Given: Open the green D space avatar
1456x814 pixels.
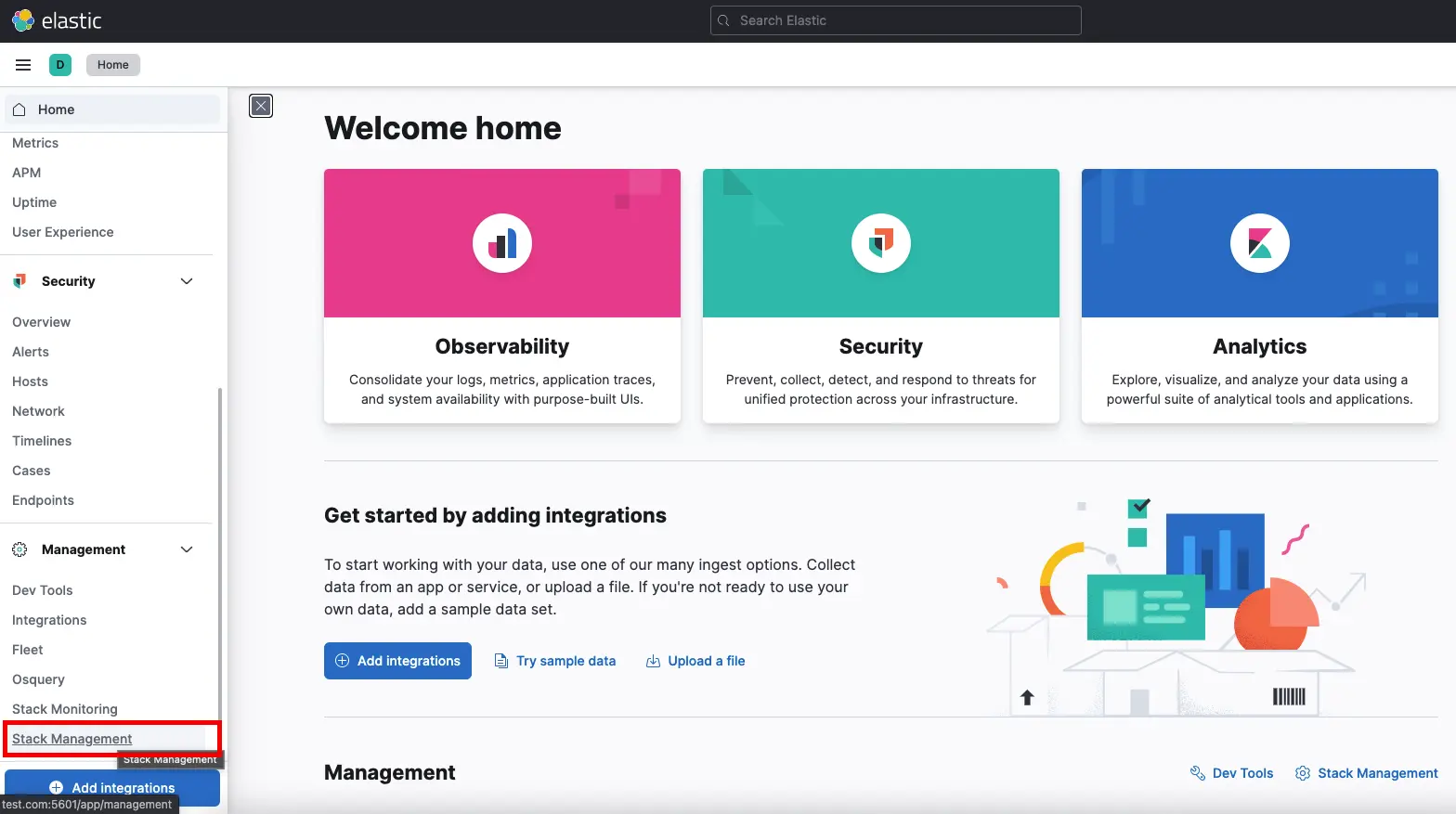Looking at the screenshot, I should pyautogui.click(x=60, y=65).
